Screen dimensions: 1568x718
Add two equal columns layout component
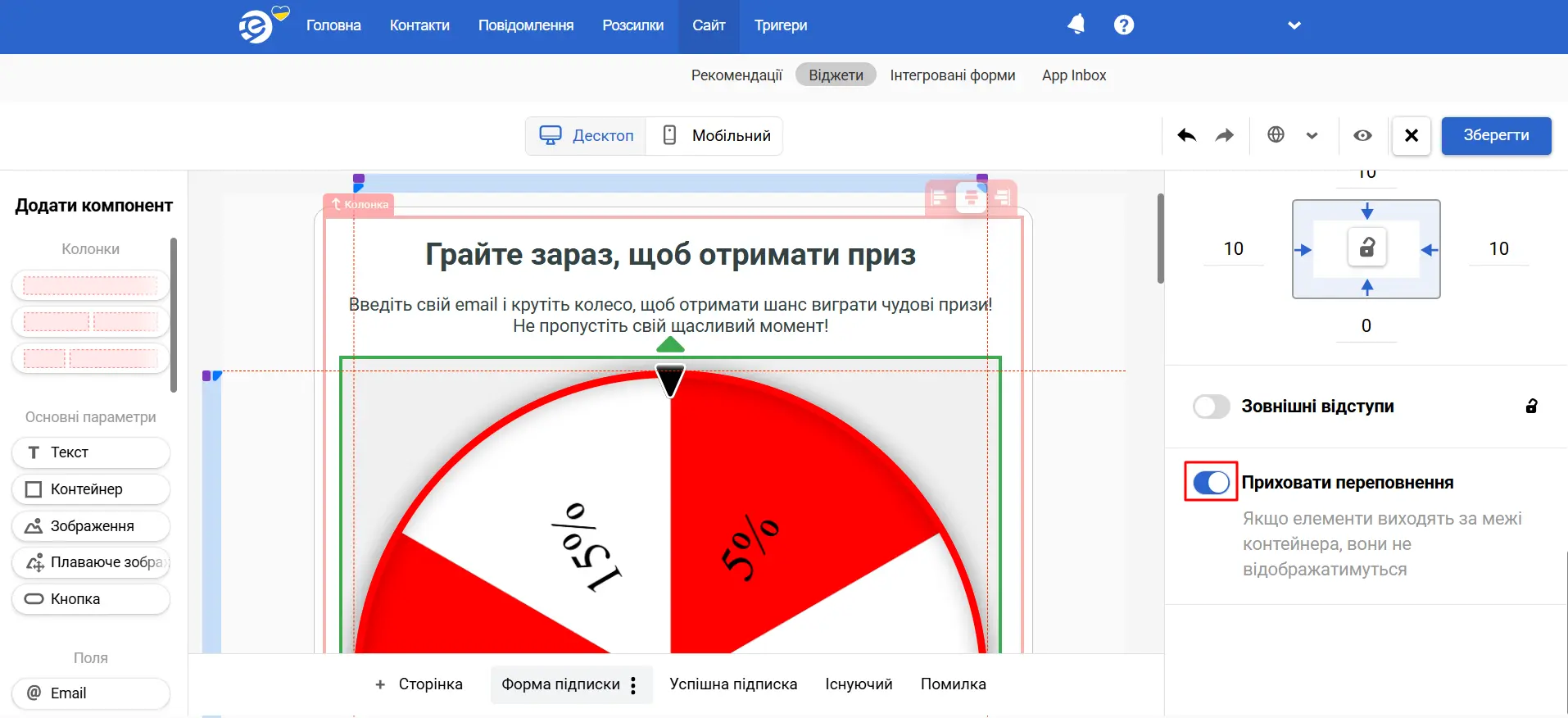tap(90, 321)
